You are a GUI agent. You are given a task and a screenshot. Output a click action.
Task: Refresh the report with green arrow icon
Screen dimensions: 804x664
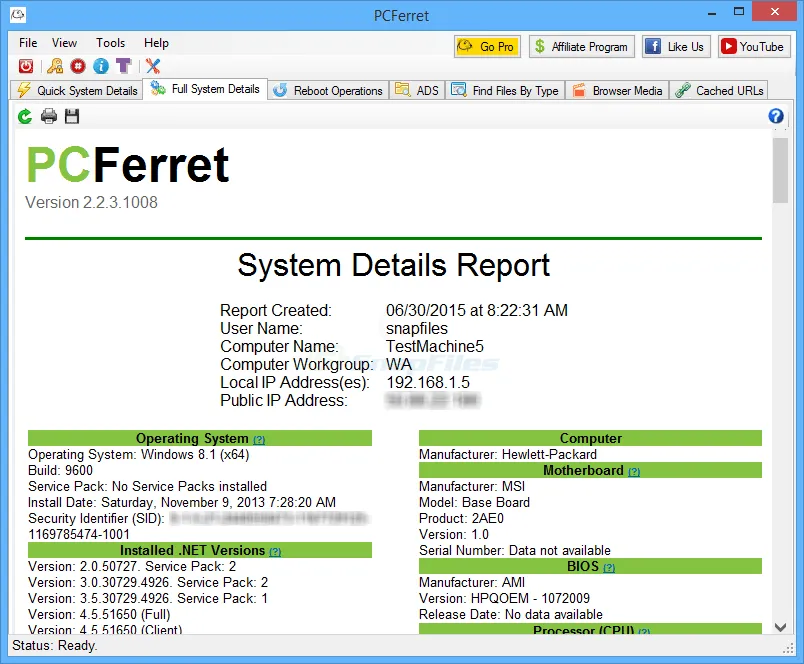(x=25, y=116)
